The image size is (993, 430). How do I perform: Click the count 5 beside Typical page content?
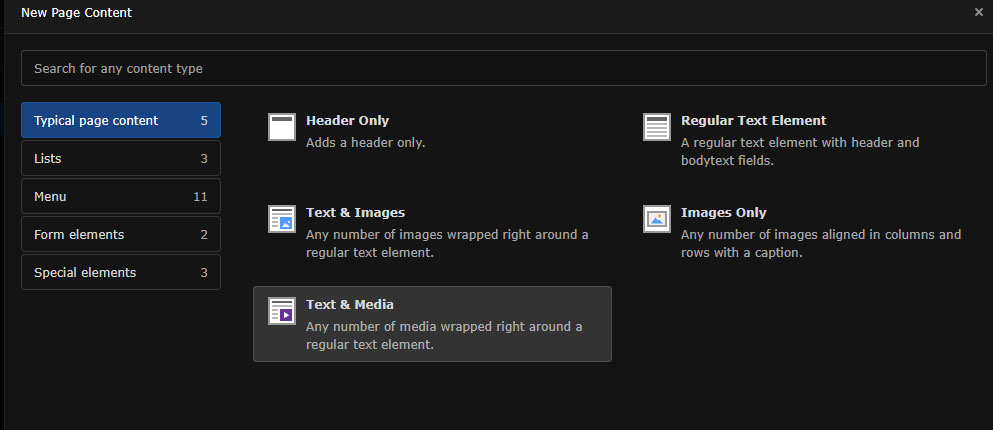point(204,120)
